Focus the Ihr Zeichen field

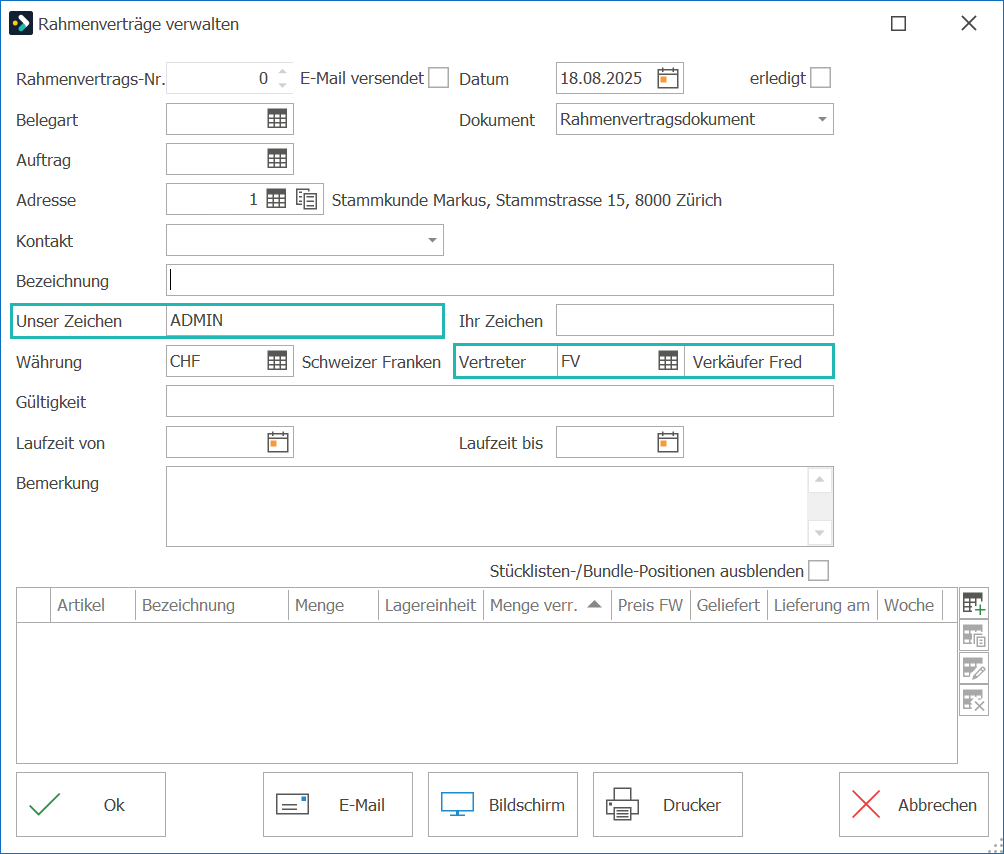tap(695, 320)
